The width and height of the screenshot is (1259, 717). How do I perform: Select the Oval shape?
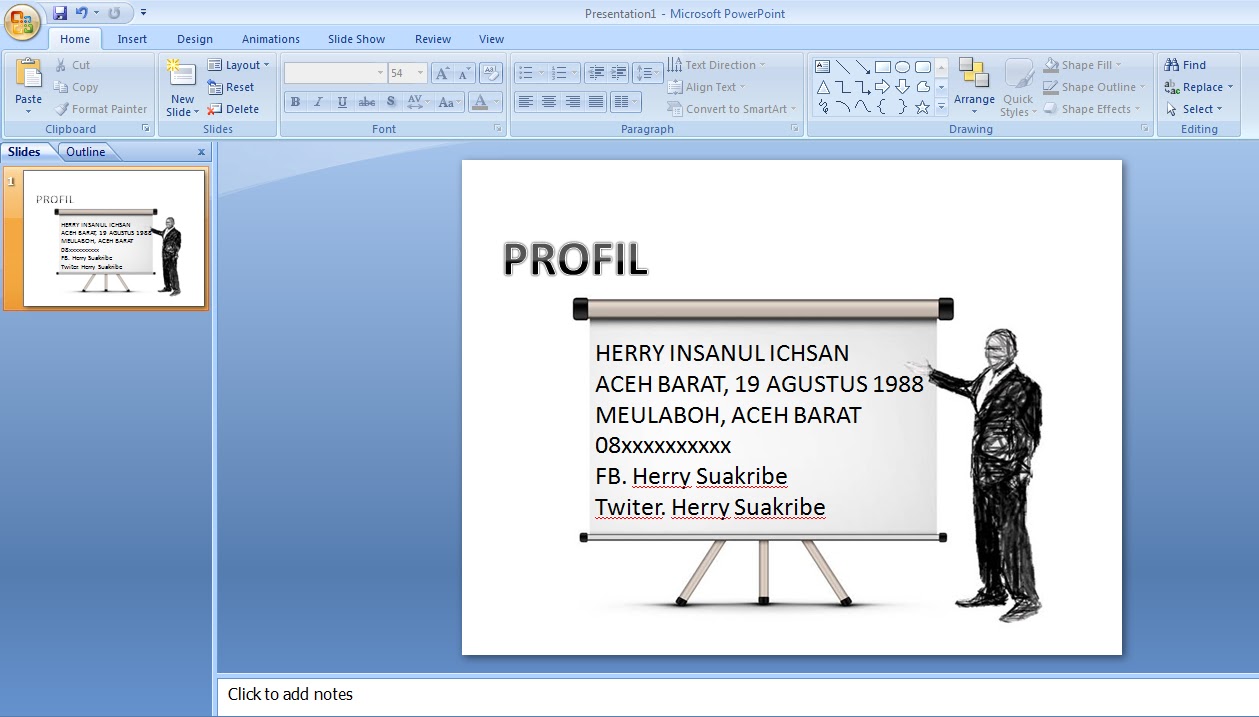(x=902, y=67)
